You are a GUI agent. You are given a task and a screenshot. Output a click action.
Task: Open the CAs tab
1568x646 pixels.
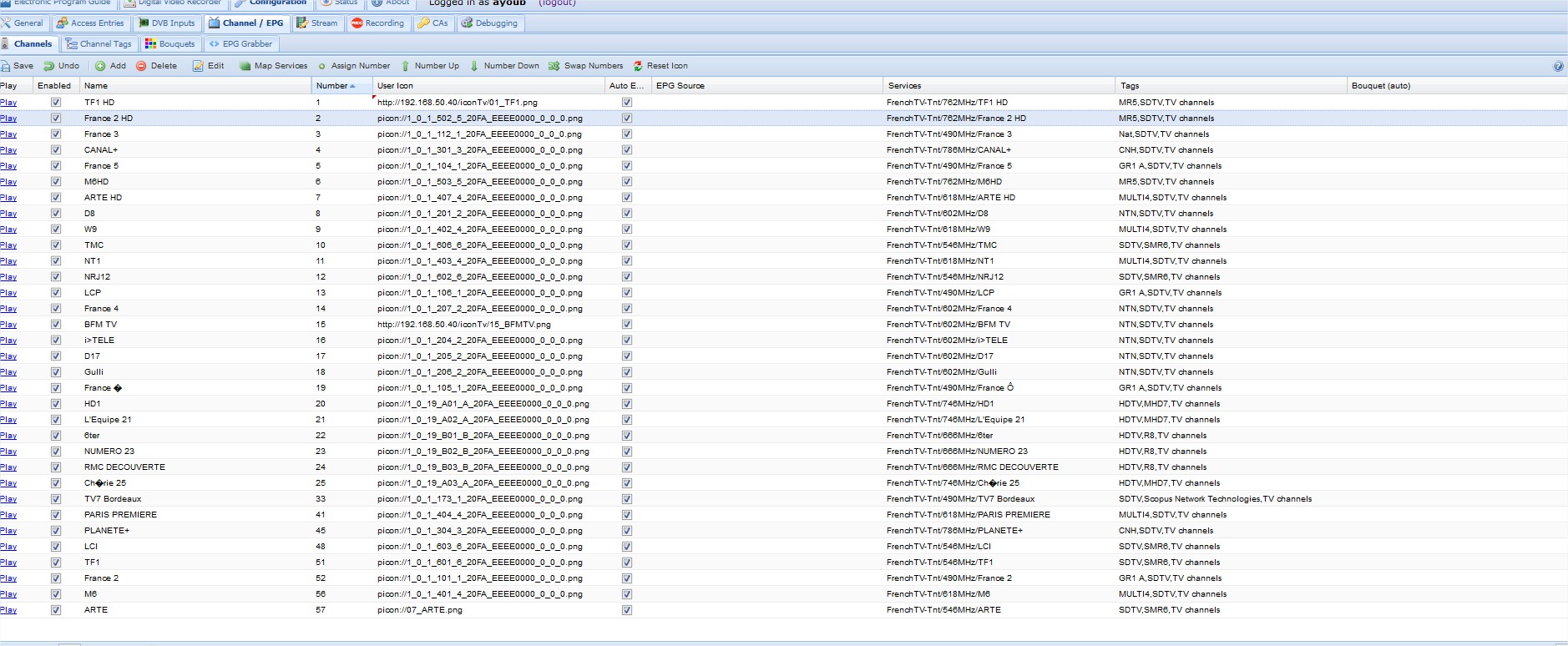click(x=433, y=23)
